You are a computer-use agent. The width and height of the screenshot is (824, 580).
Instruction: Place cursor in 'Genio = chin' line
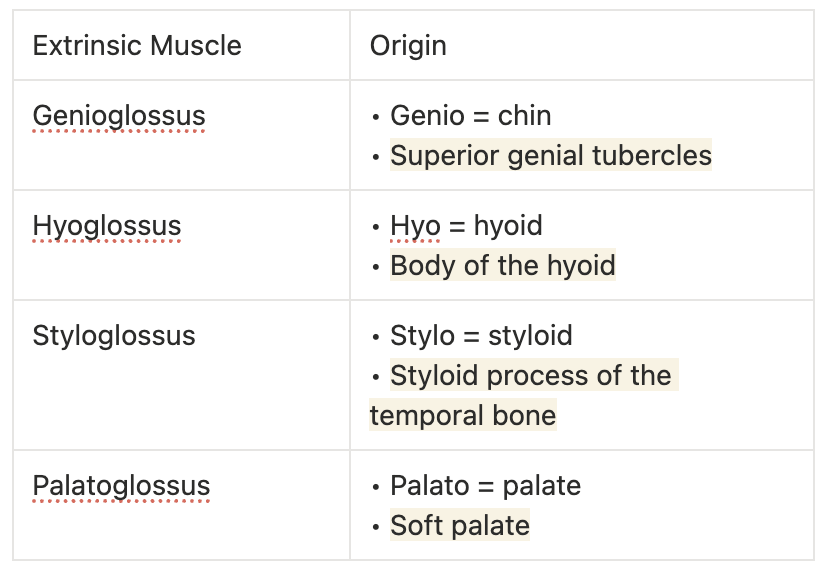point(470,116)
